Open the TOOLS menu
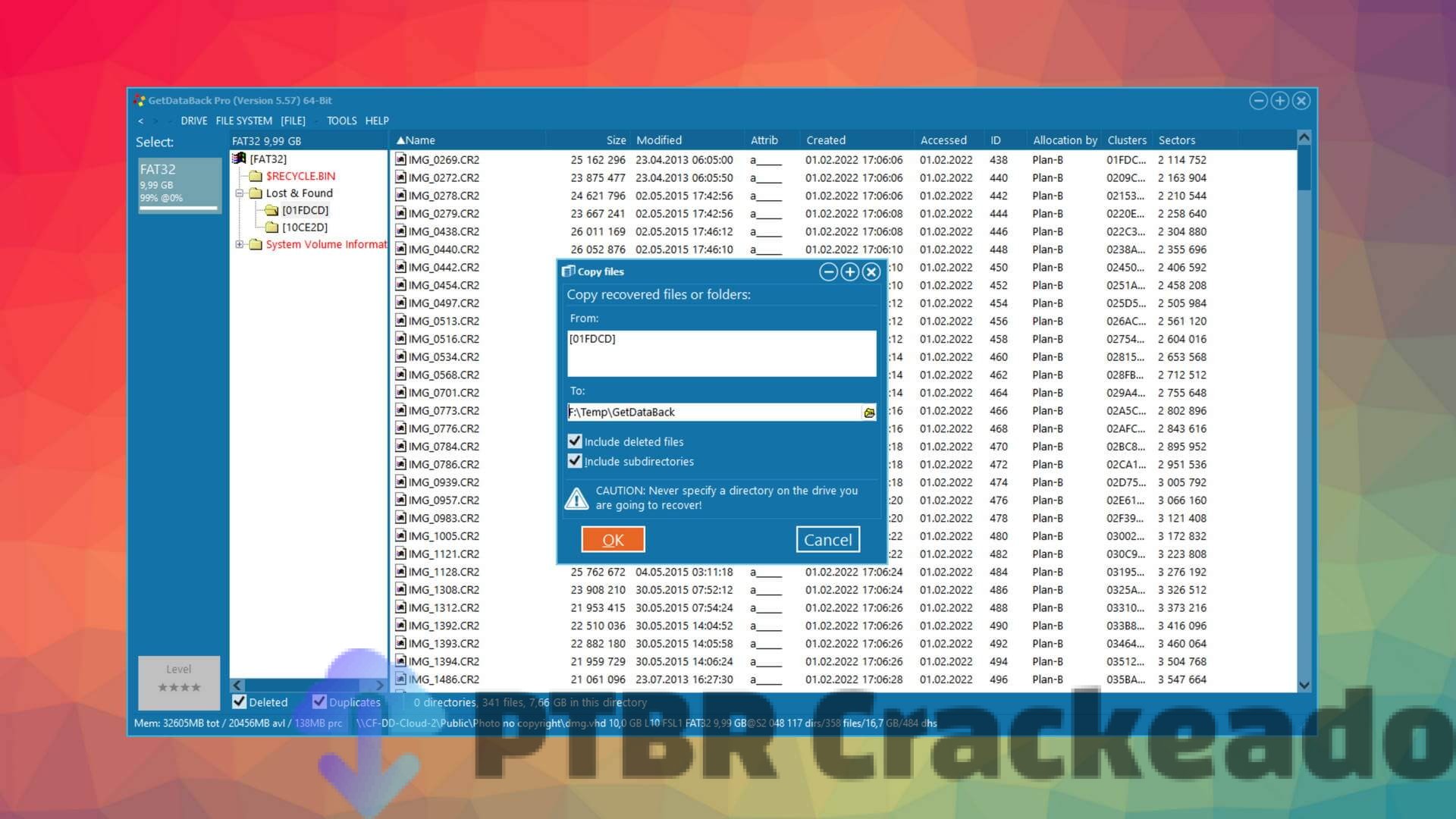The height and width of the screenshot is (819, 1456). tap(341, 121)
